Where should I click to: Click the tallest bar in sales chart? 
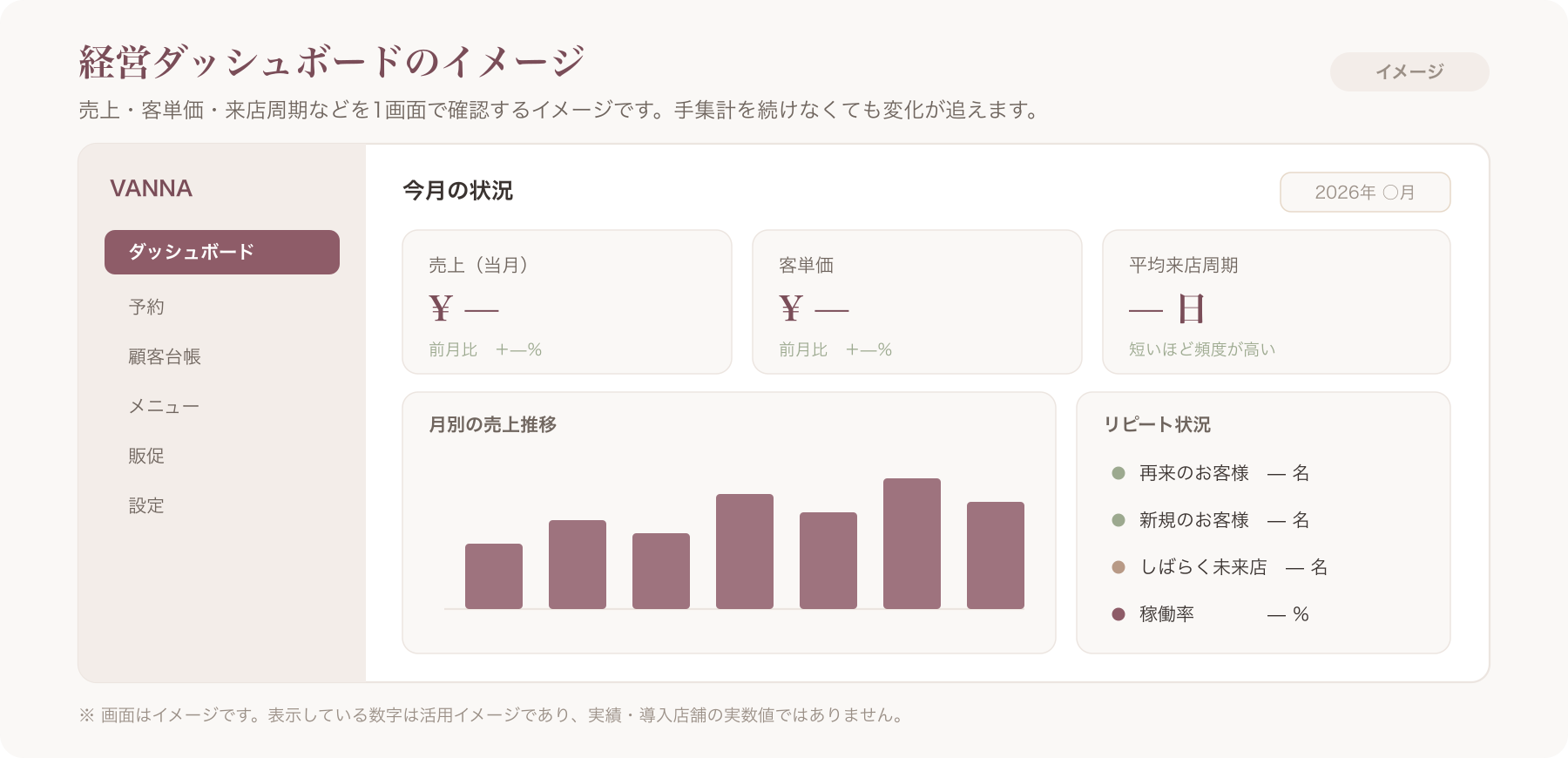coord(912,543)
